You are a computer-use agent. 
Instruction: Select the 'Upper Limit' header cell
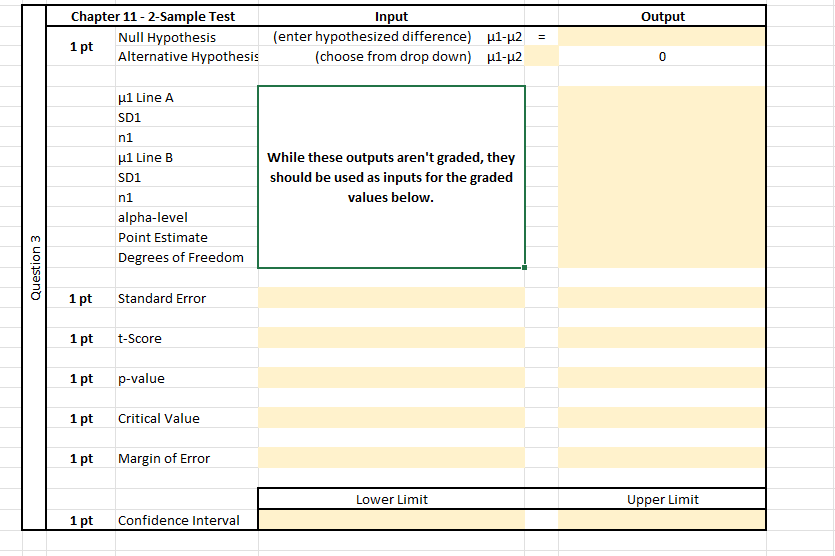click(x=662, y=499)
